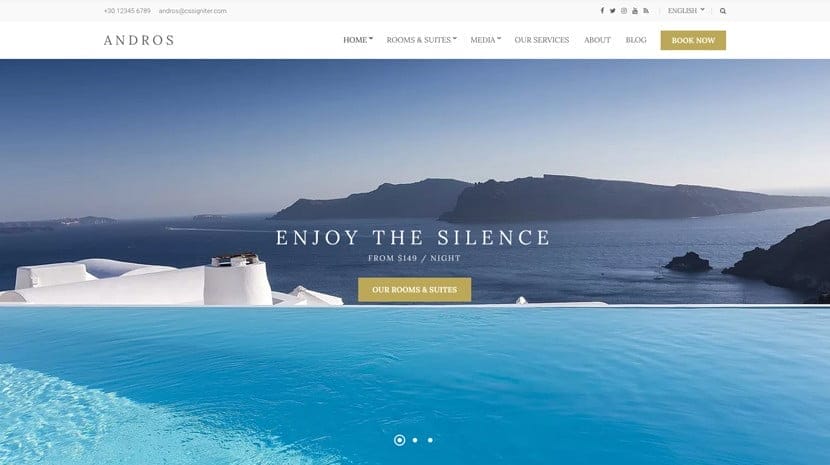
Task: Expand the Media dropdown menu
Action: coord(485,40)
